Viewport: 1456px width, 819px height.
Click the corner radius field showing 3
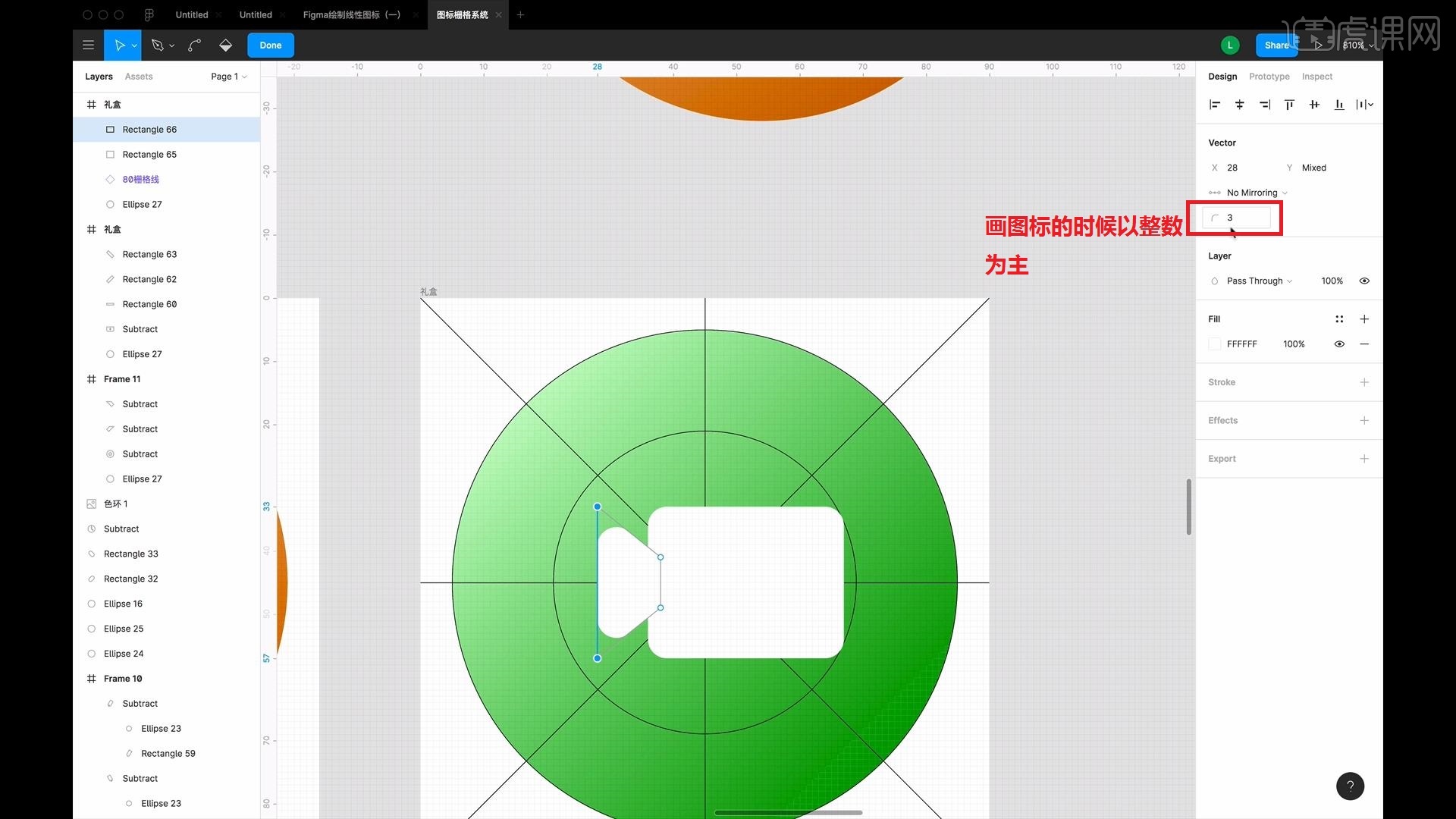point(1236,218)
